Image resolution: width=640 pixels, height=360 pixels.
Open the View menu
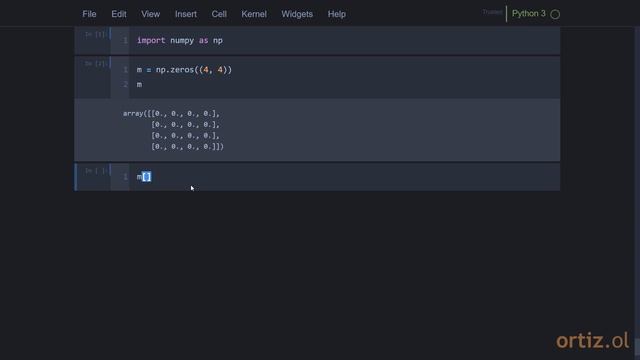151,14
